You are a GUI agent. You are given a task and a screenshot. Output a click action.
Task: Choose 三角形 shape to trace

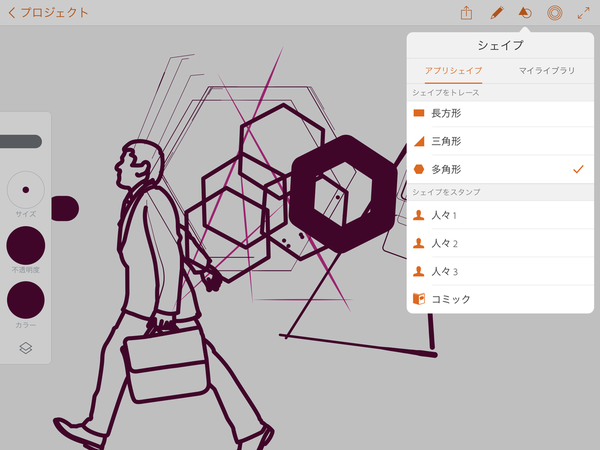pyautogui.click(x=500, y=141)
